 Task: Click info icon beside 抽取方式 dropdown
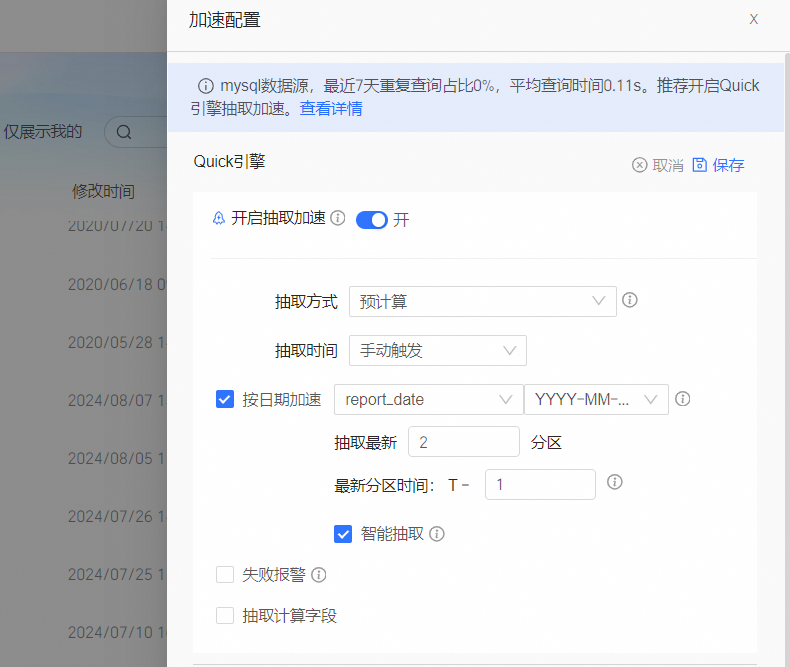tap(630, 300)
